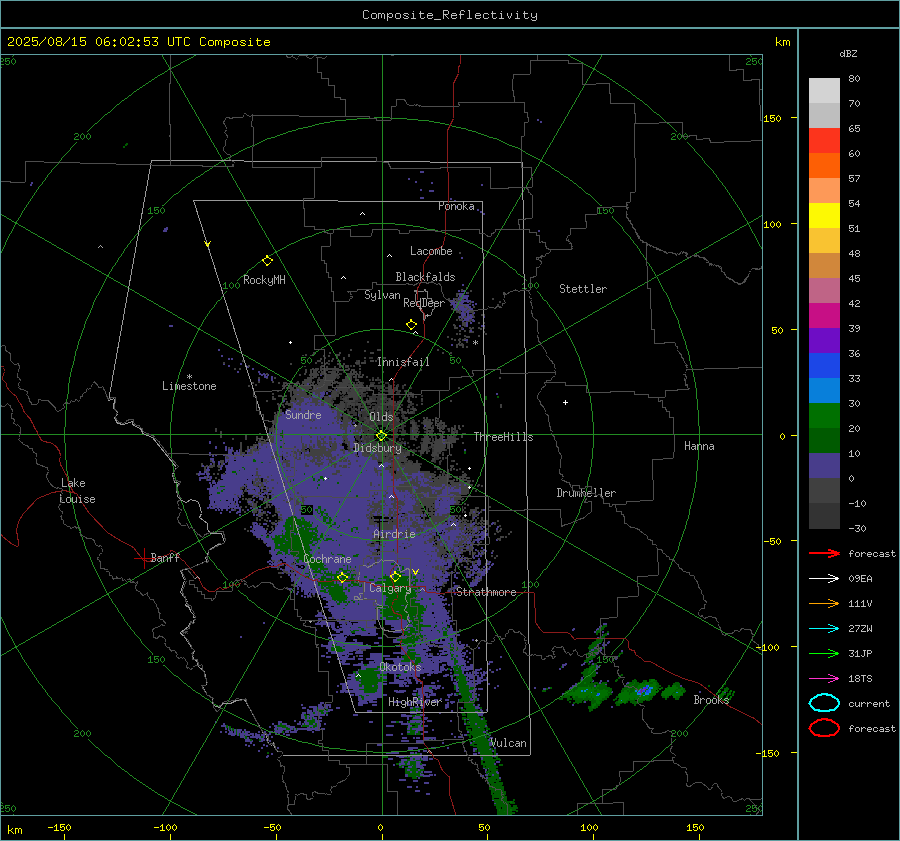Click the Airdrie city label

pos(394,534)
